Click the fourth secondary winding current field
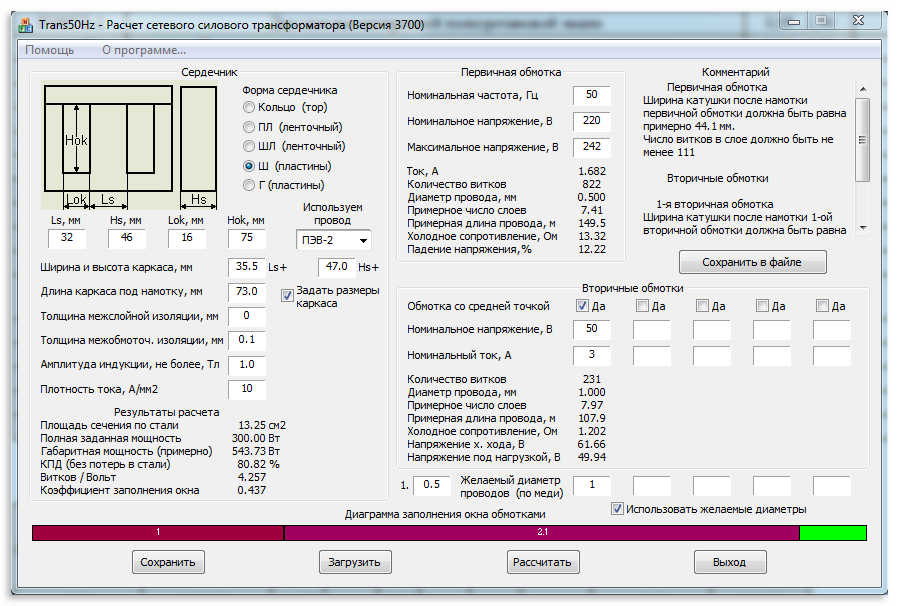 coord(772,355)
